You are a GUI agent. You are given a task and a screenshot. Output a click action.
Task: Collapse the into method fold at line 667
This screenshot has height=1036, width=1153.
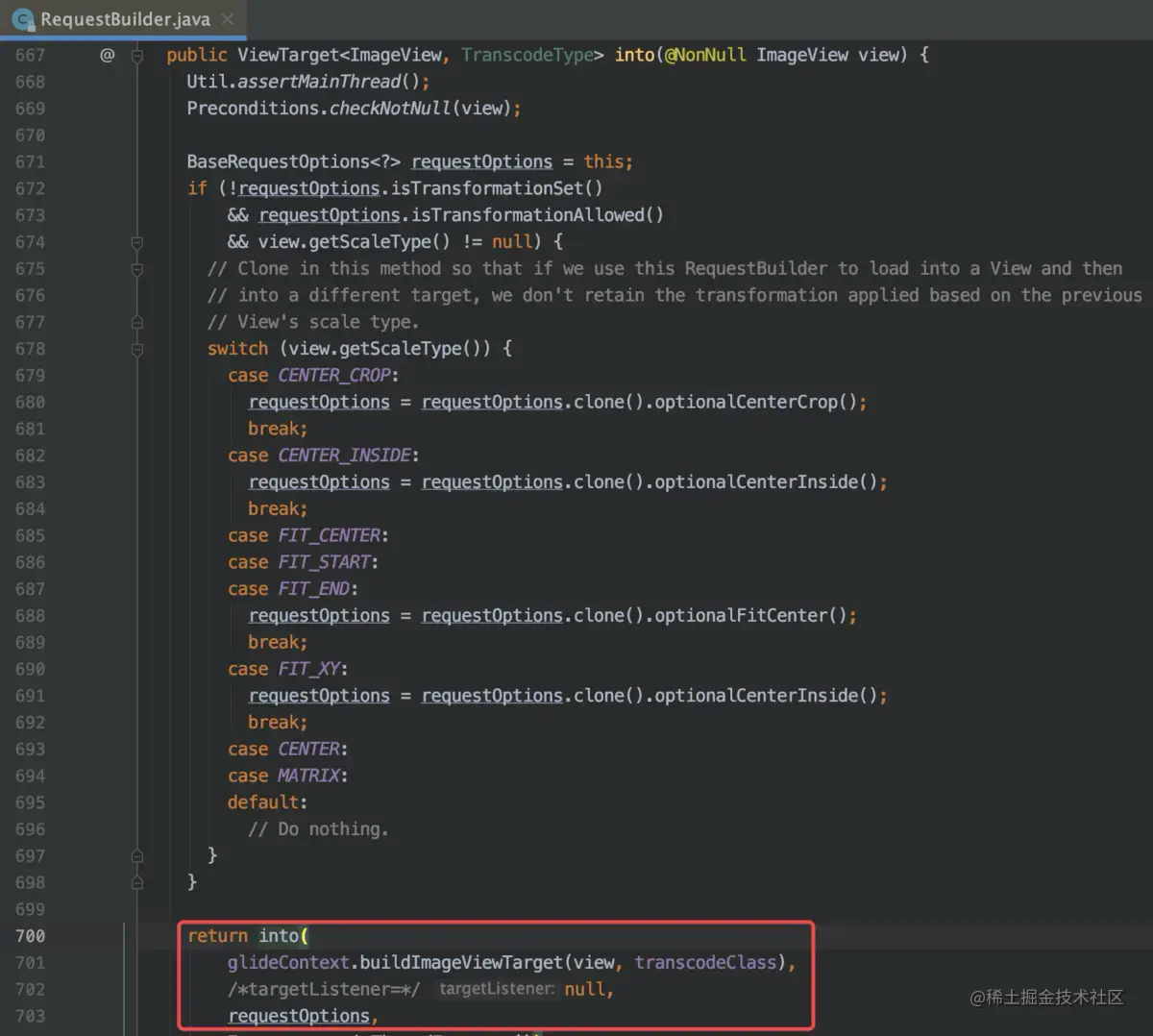(x=137, y=56)
